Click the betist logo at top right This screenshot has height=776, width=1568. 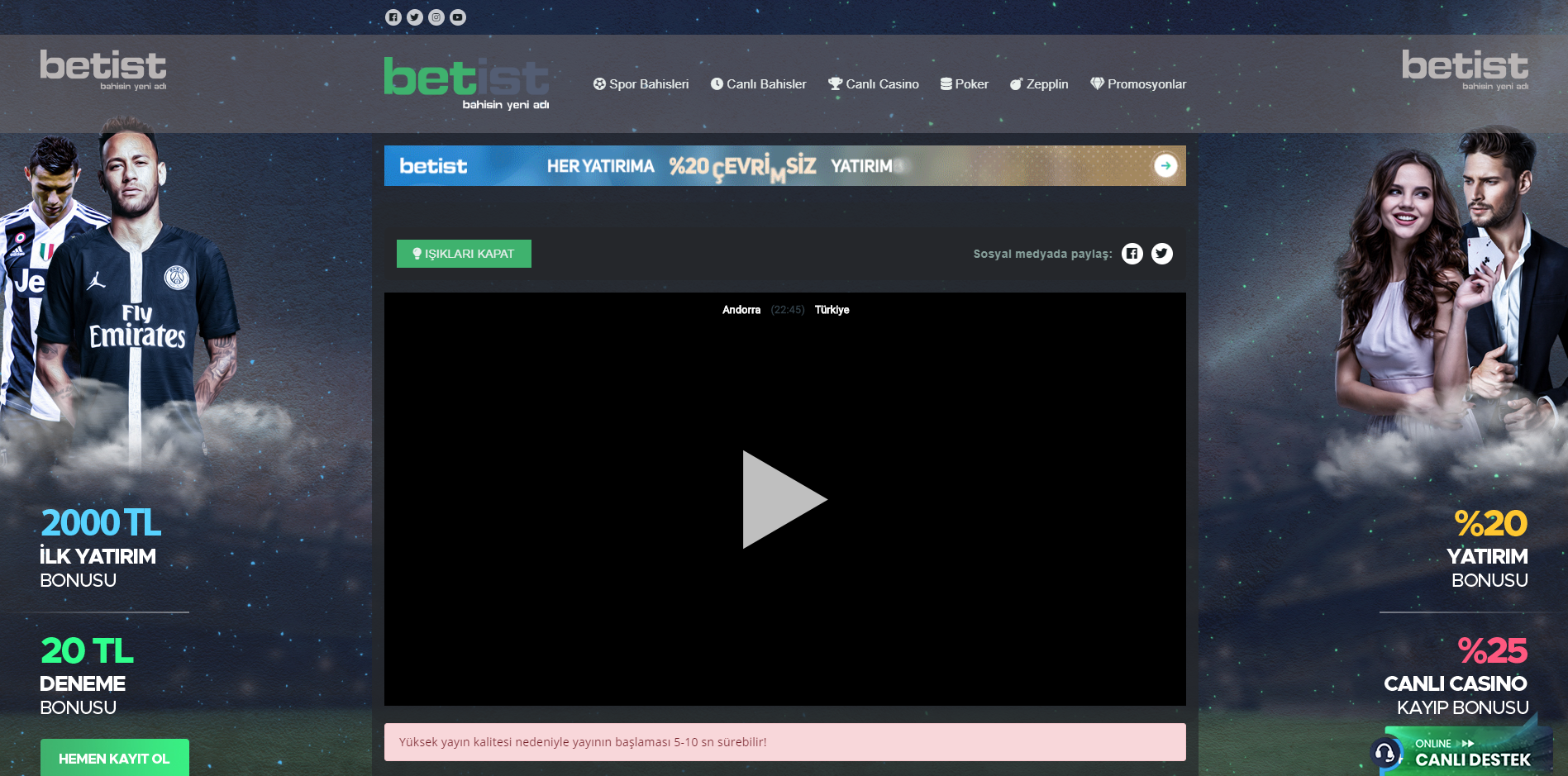pyautogui.click(x=1465, y=70)
